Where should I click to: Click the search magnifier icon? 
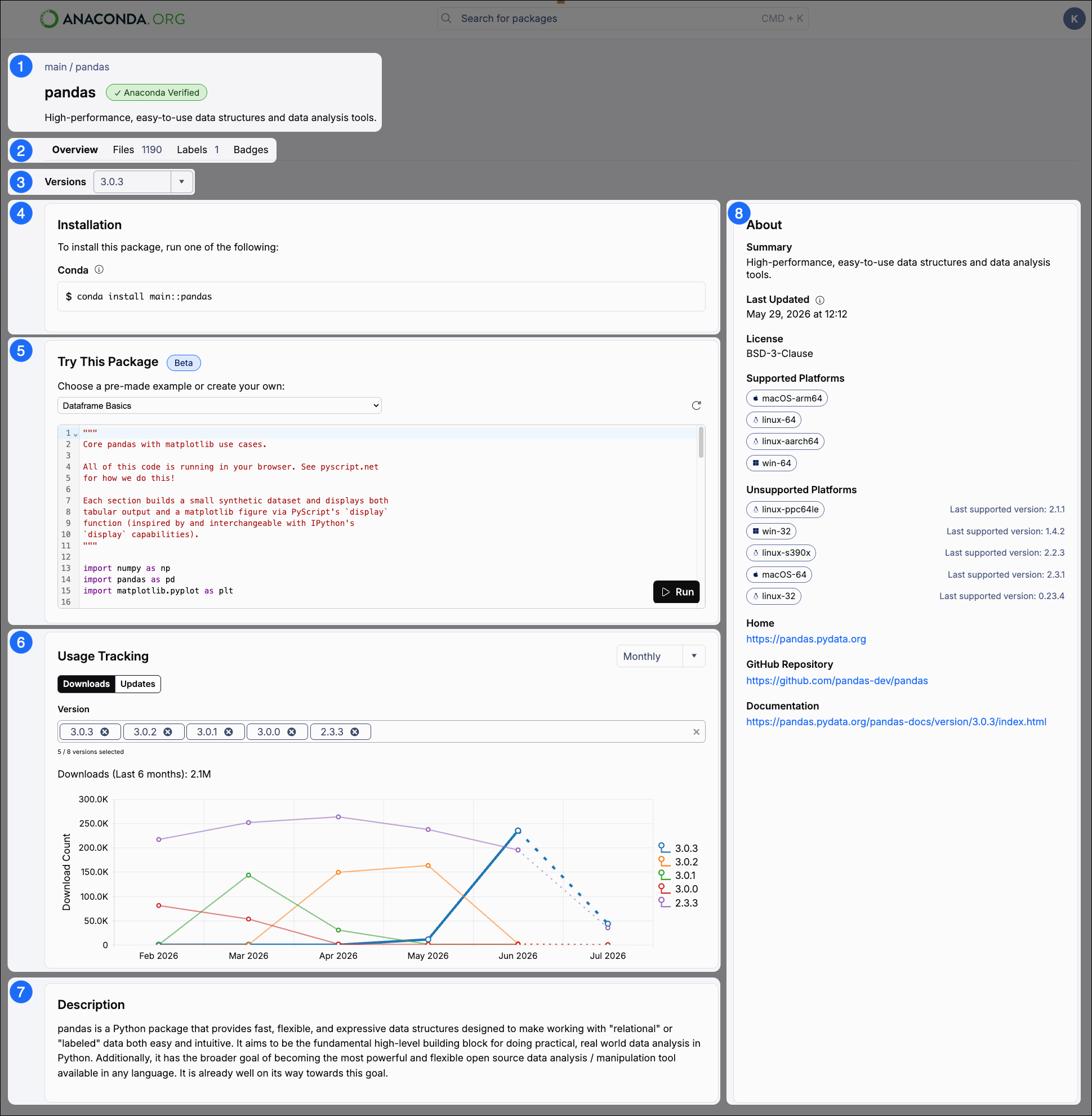click(446, 19)
